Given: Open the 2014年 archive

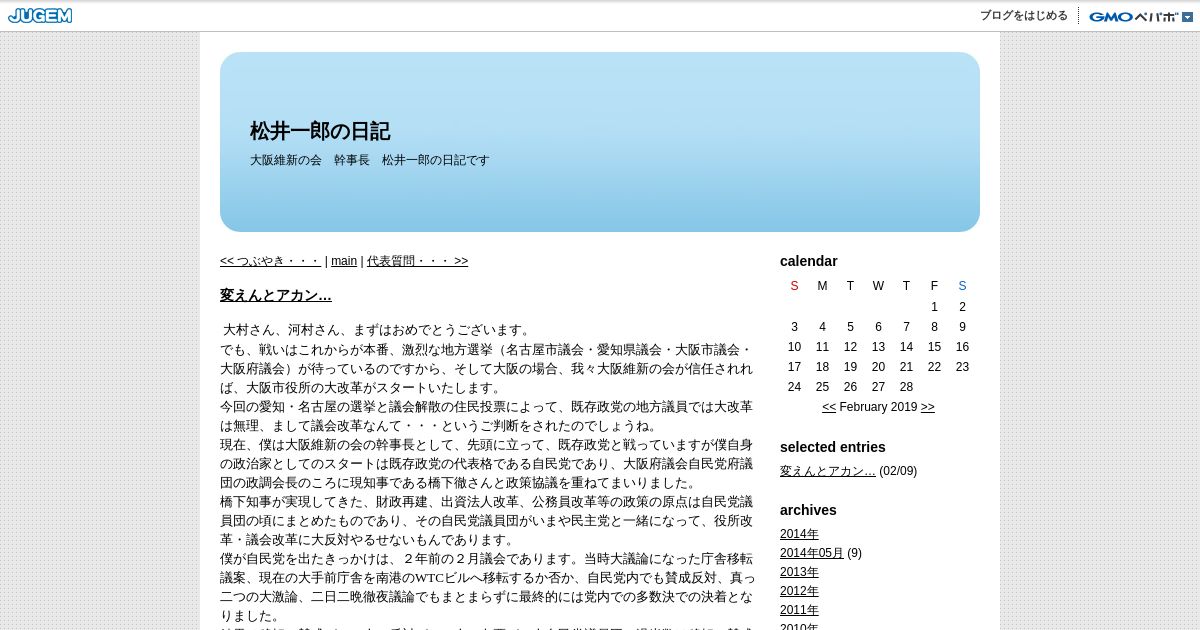Looking at the screenshot, I should [x=799, y=534].
